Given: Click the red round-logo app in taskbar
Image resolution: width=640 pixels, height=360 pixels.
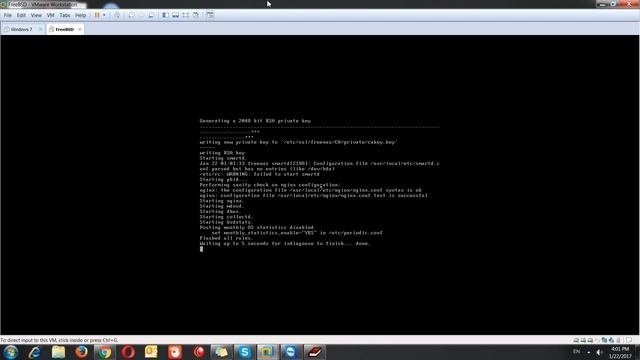Looking at the screenshot, I should [x=199, y=352].
